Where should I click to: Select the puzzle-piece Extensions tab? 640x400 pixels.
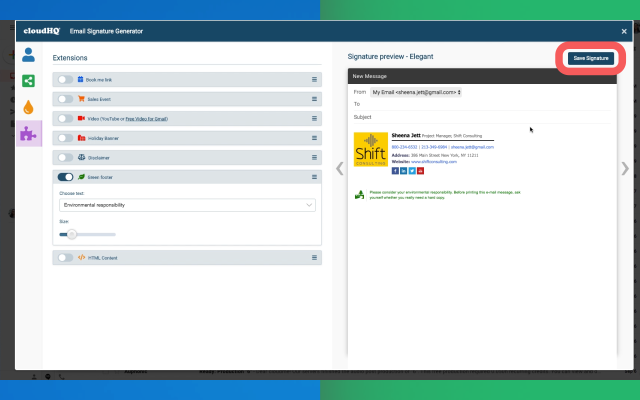click(x=29, y=133)
